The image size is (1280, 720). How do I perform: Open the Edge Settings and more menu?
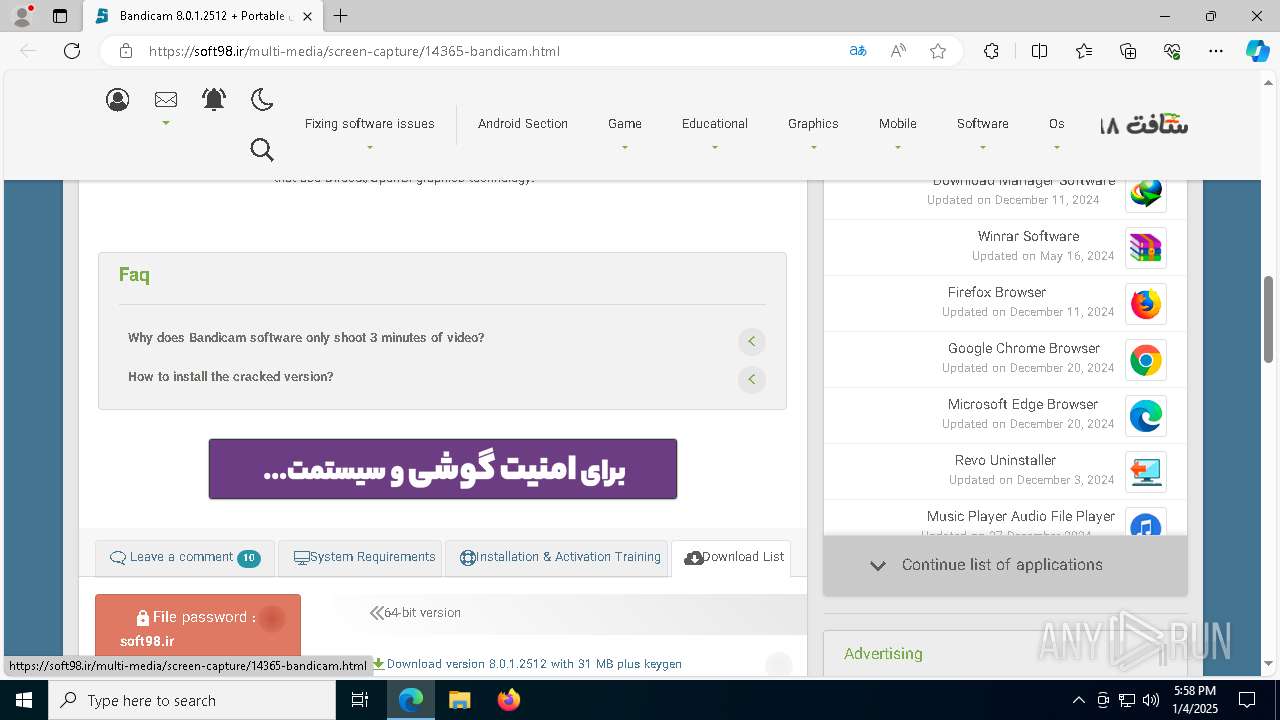pos(1216,51)
